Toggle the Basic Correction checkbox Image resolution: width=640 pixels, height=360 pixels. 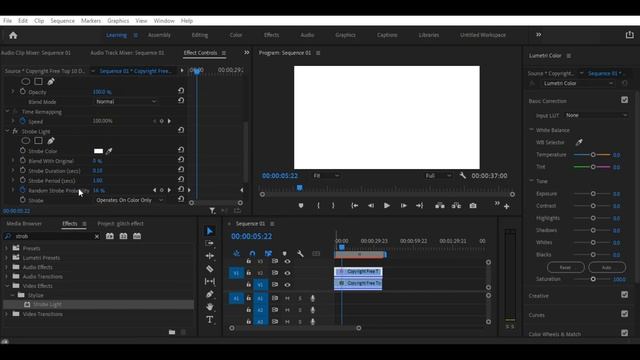tap(624, 100)
